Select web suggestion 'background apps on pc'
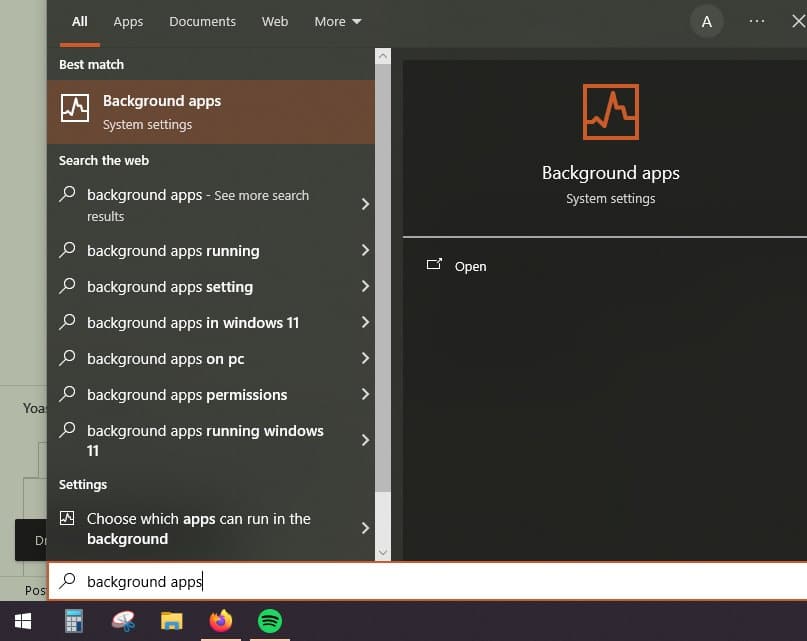This screenshot has width=807, height=641. (210, 359)
